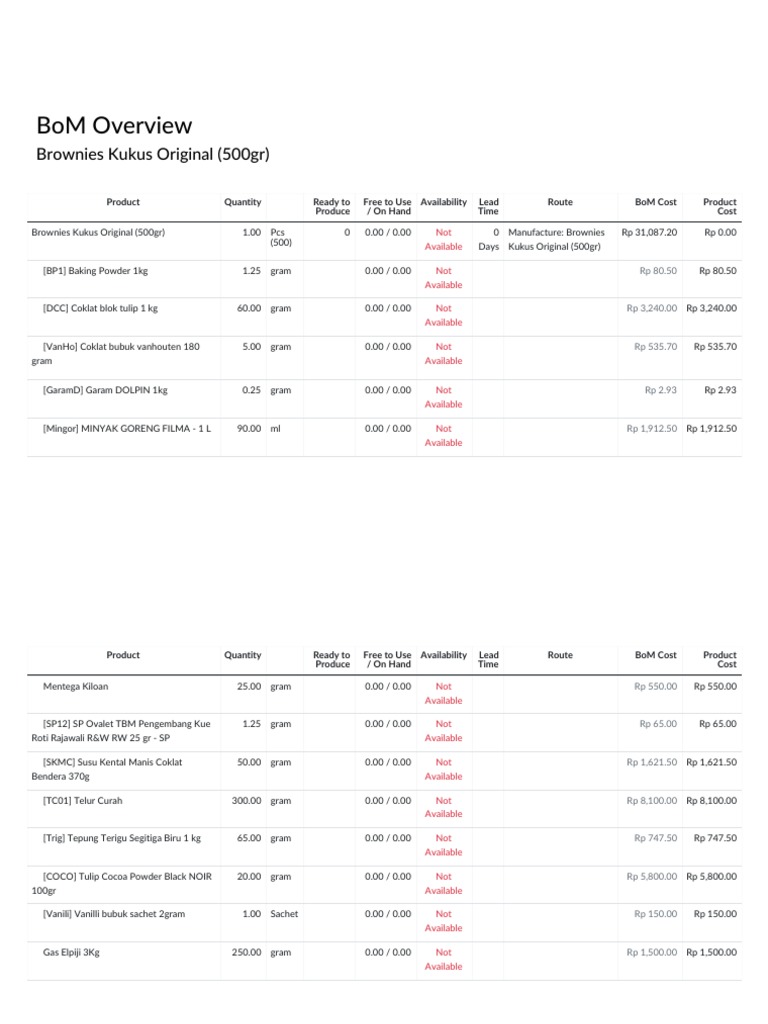
Task: Click the BoM Overview heading
Action: point(114,126)
